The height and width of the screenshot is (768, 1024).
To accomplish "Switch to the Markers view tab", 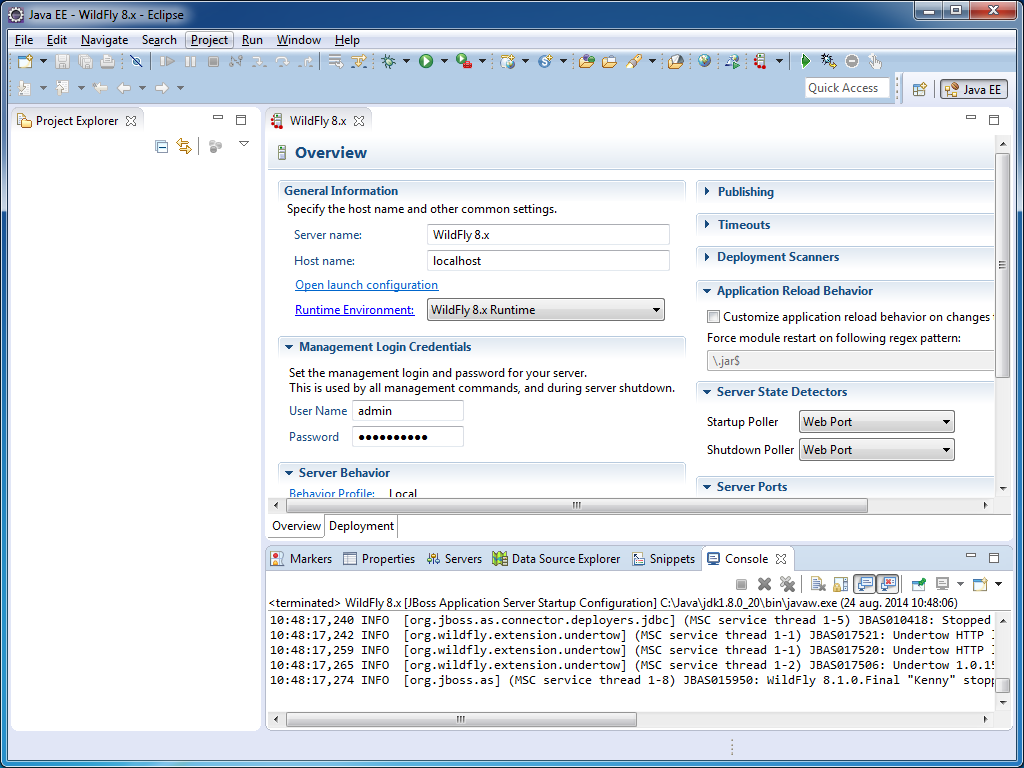I will pyautogui.click(x=302, y=559).
